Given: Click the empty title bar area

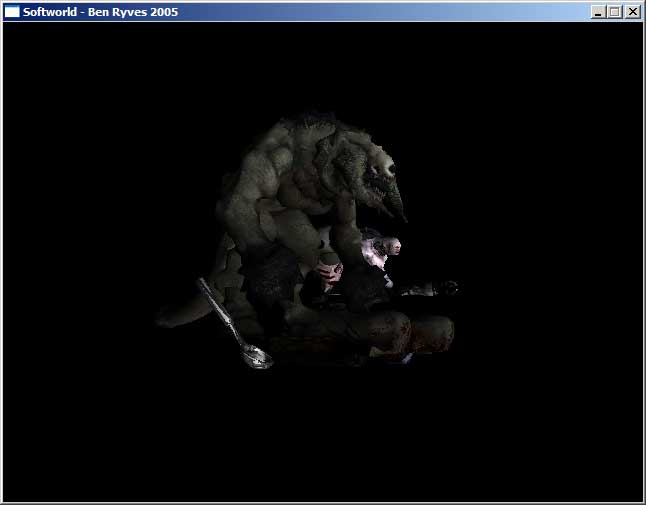Looking at the screenshot, I should pyautogui.click(x=400, y=12).
